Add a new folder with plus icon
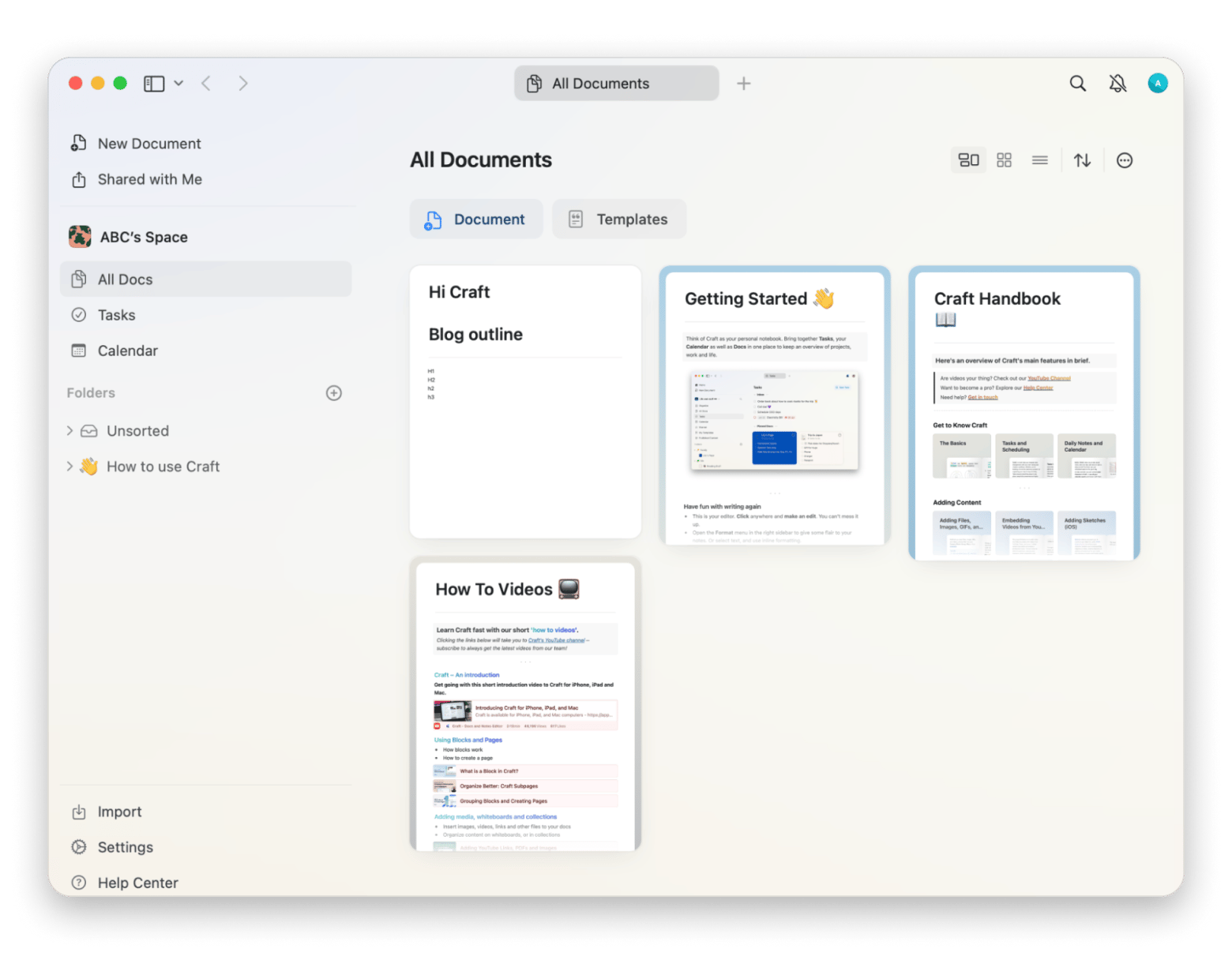The width and height of the screenshot is (1232, 960). (334, 393)
